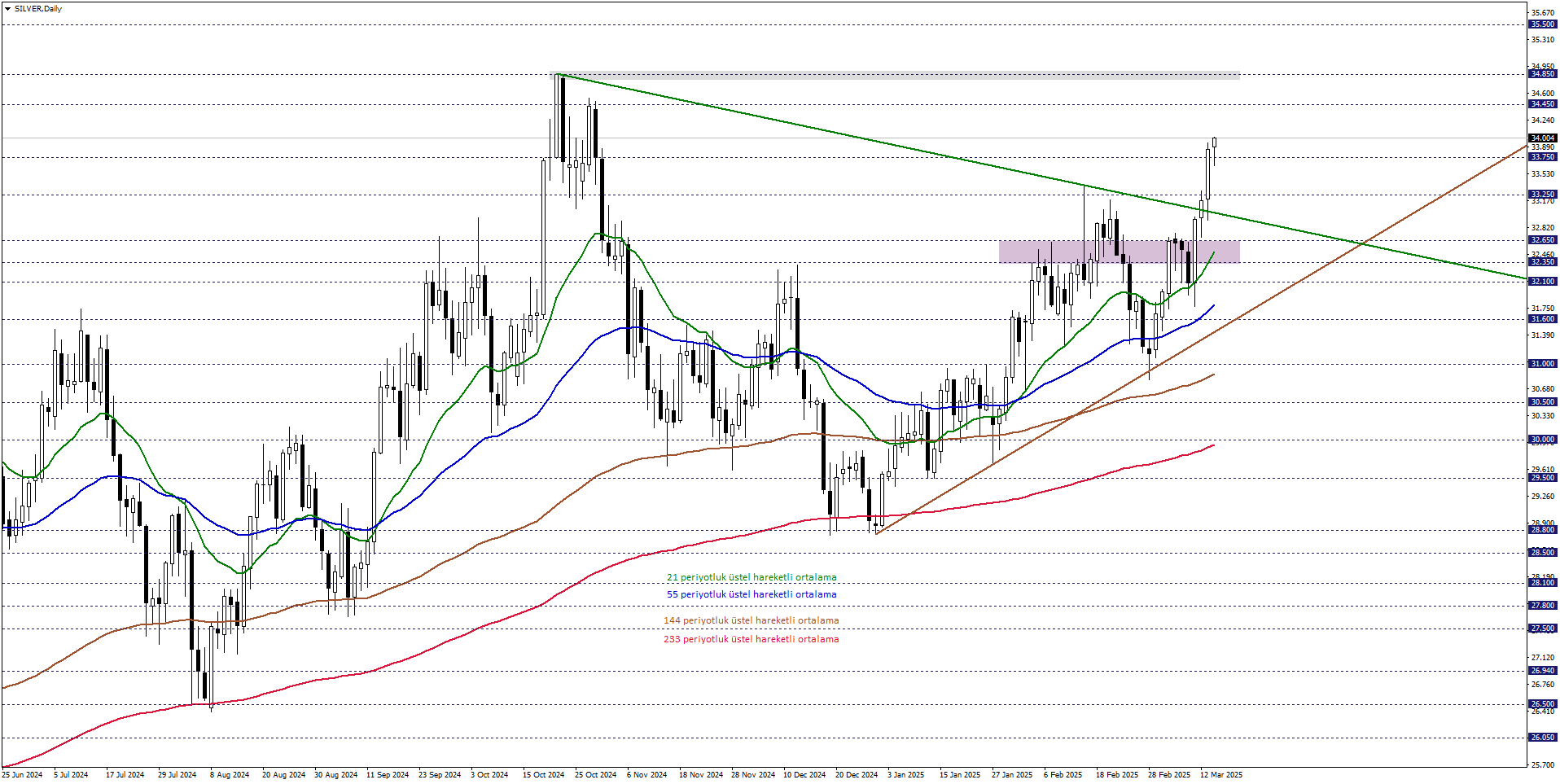The width and height of the screenshot is (1560, 784).
Task: Click the purple resistance zone rectangle
Action: [1120, 252]
